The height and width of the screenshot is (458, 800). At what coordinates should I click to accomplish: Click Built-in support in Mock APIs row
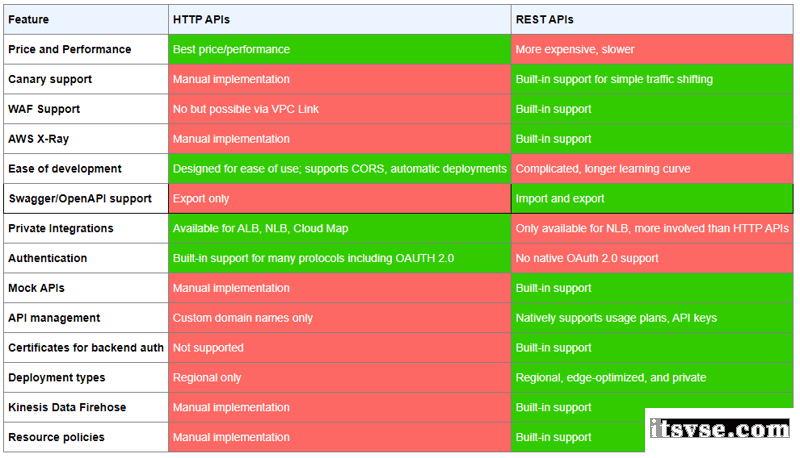click(652, 288)
